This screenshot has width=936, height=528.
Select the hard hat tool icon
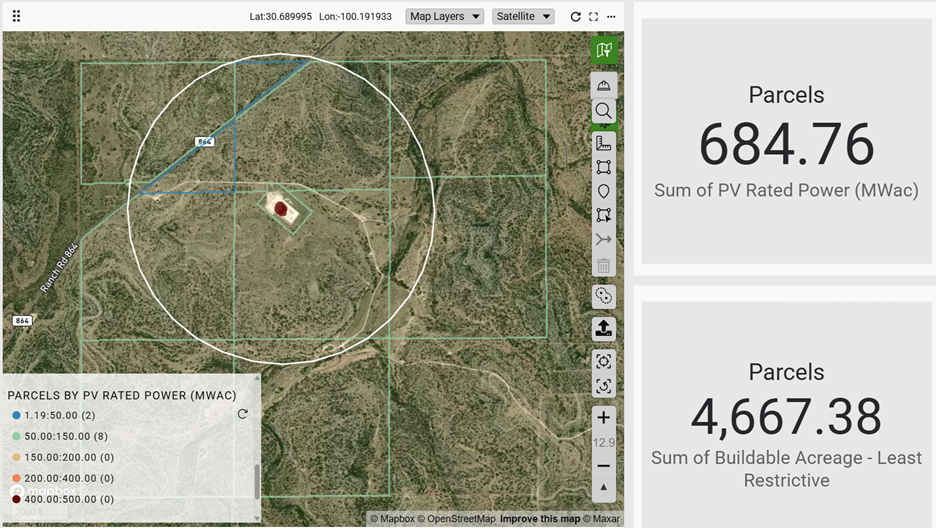click(604, 85)
